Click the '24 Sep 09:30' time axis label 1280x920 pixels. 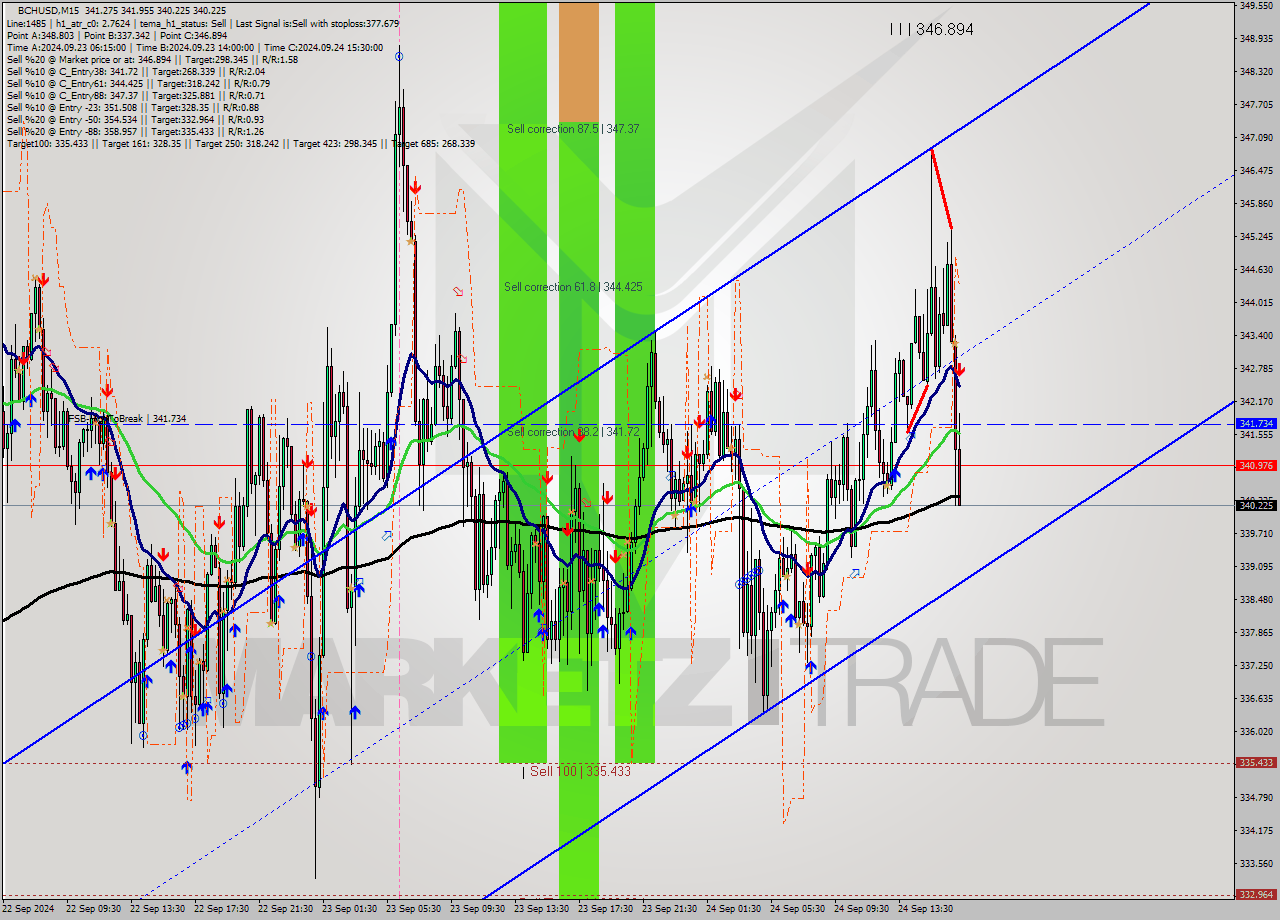coord(861,909)
